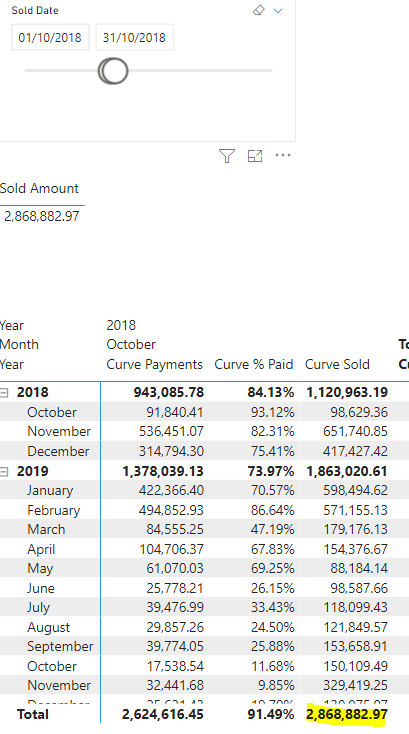Click the 494,852.93 payments cell

[171, 510]
